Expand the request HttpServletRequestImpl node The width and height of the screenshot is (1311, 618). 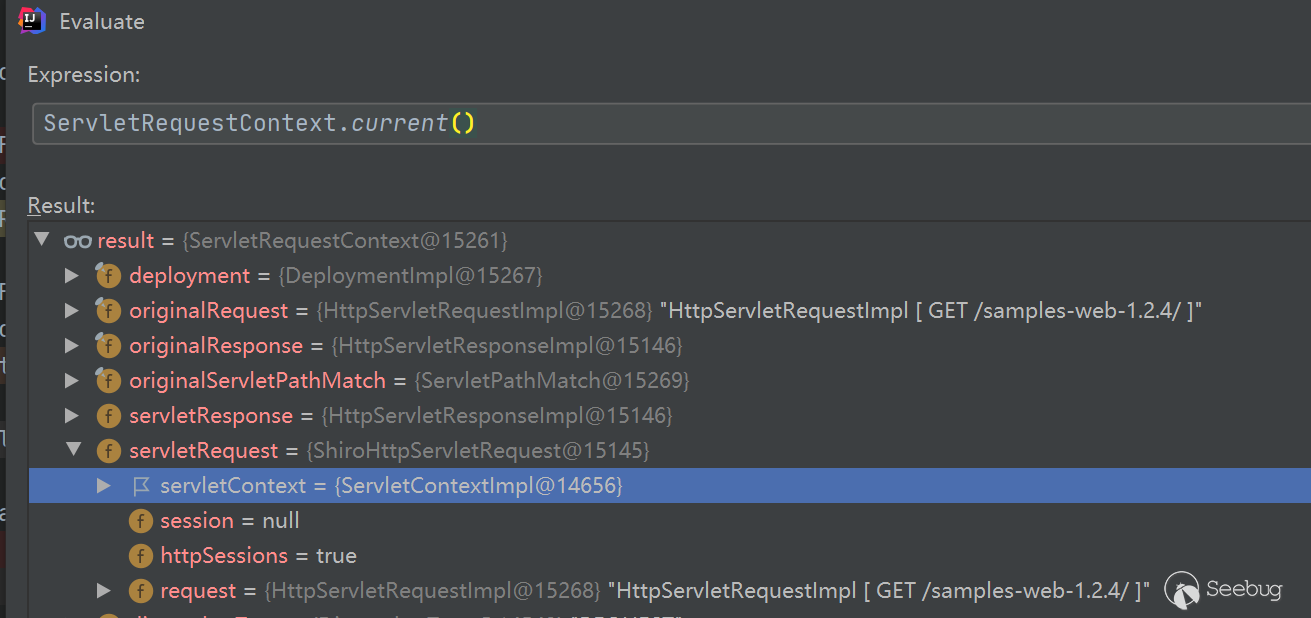point(103,591)
